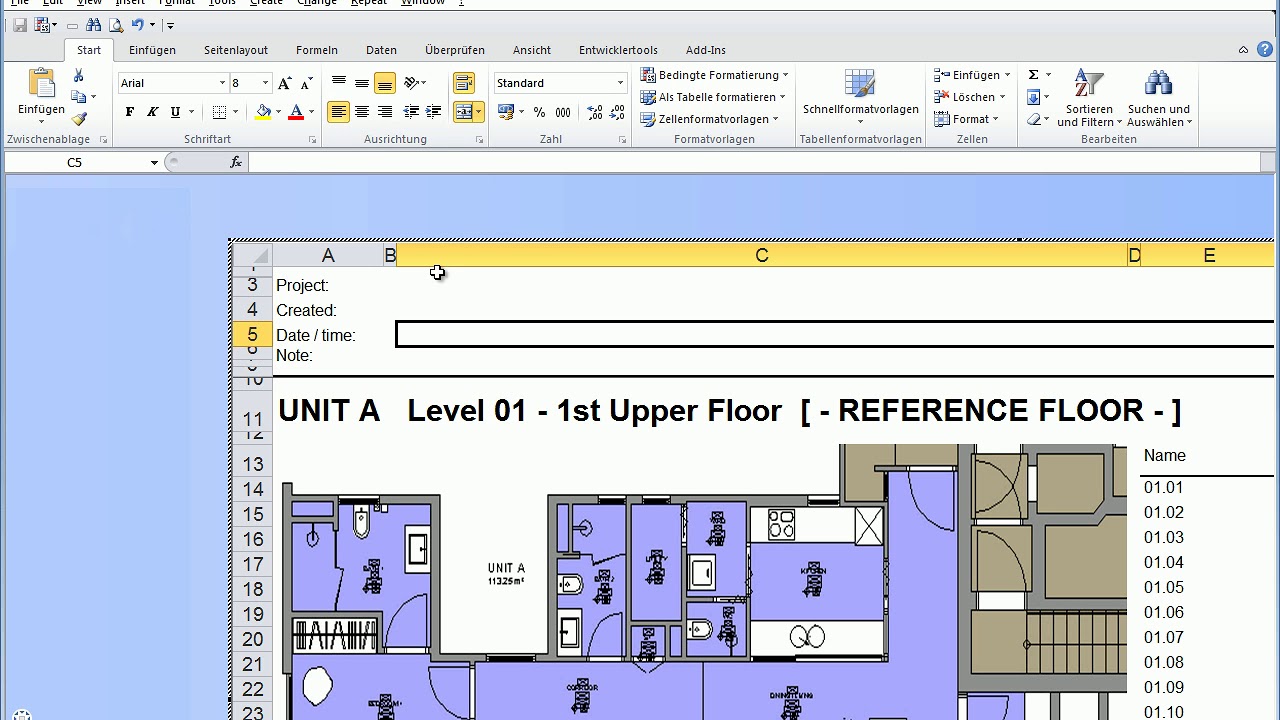1280x720 pixels.
Task: Apply the yellow fill color bucket
Action: [263, 112]
